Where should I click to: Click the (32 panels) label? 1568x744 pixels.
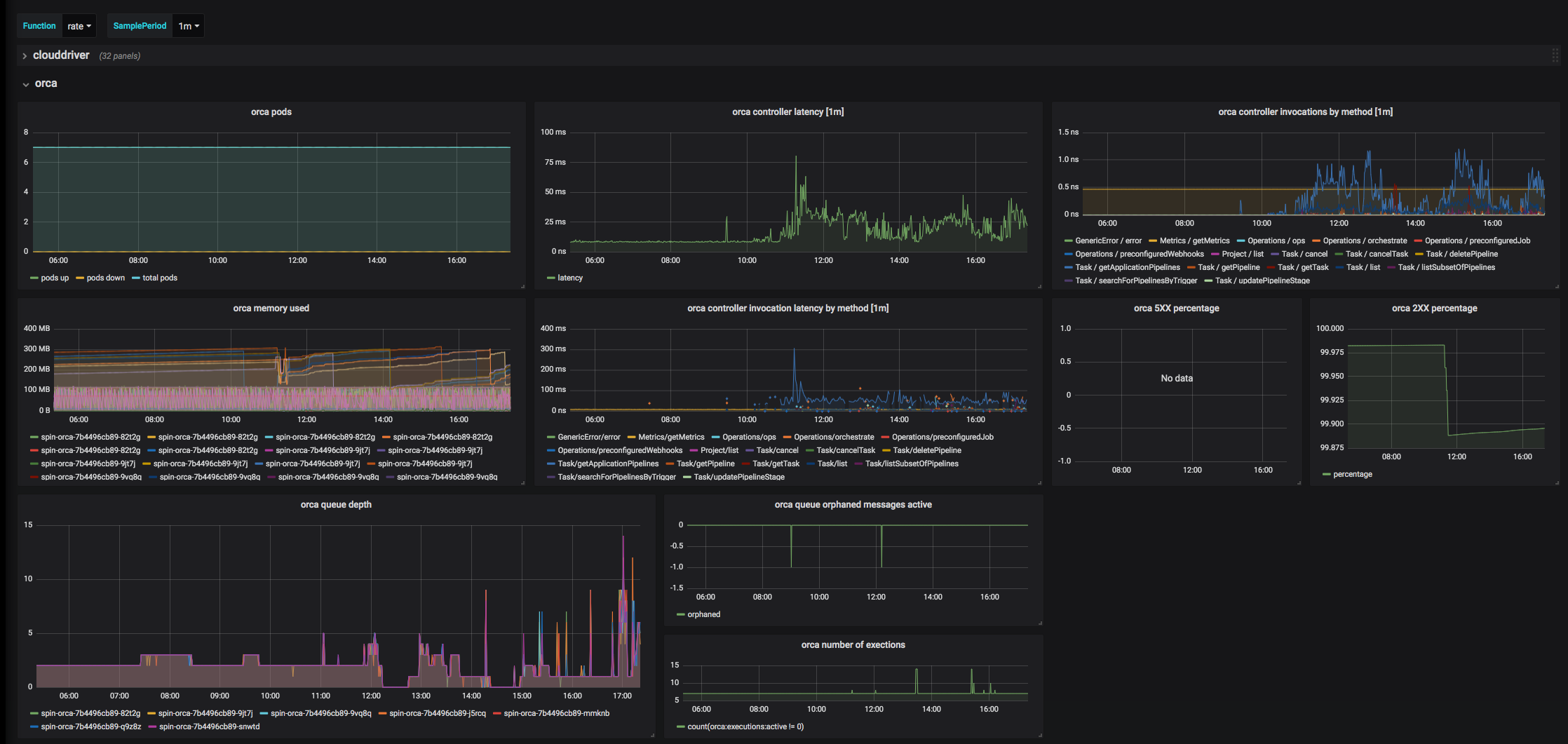pos(120,56)
